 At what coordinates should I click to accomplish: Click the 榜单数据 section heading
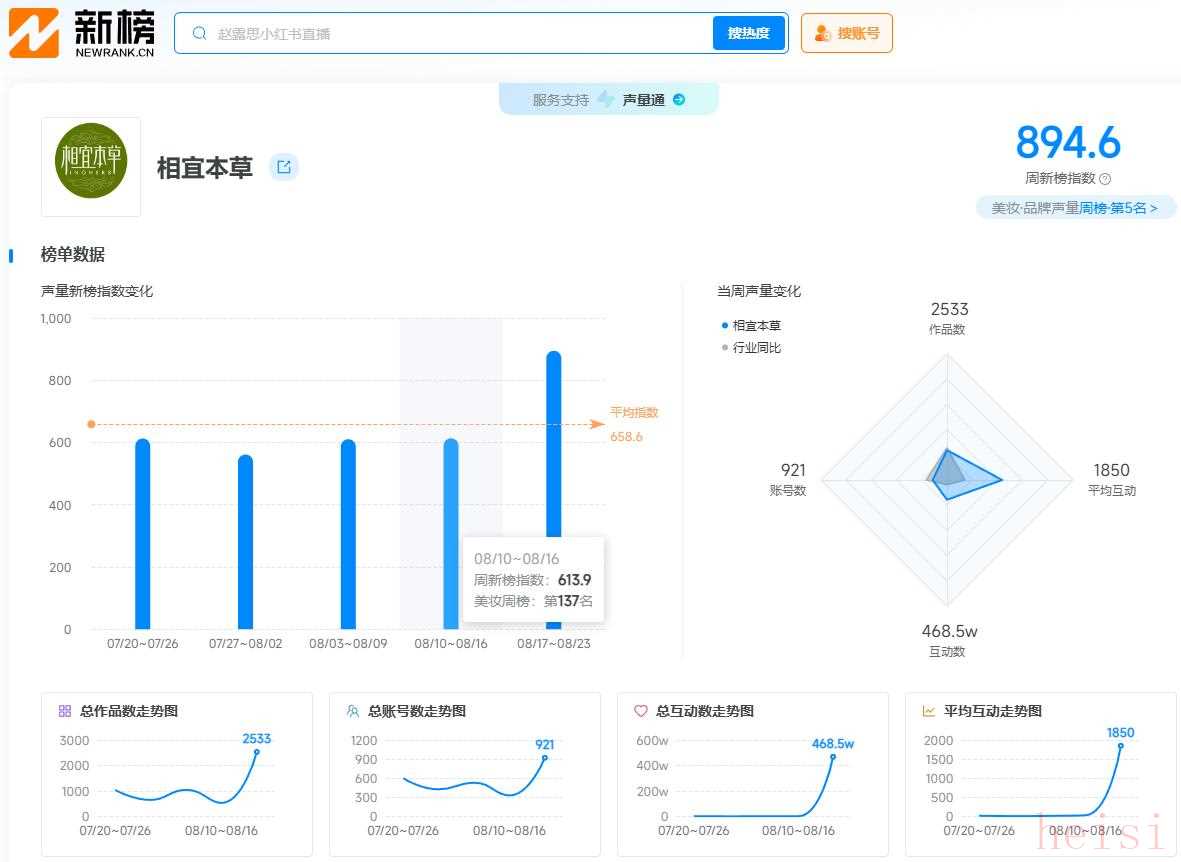[72, 255]
